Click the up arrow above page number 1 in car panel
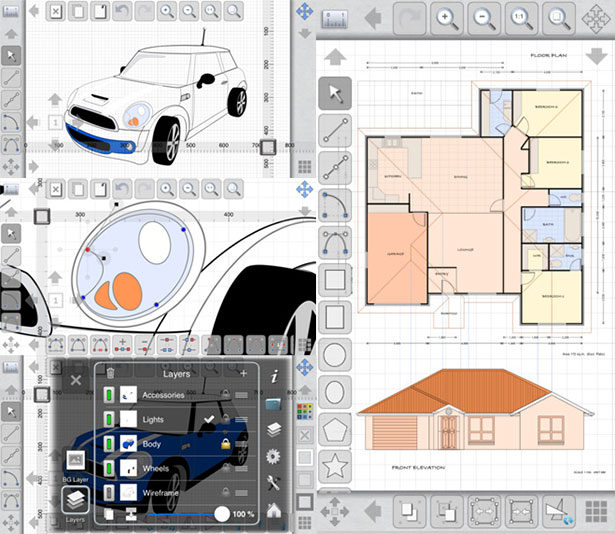Image resolution: width=615 pixels, height=534 pixels. click(55, 99)
